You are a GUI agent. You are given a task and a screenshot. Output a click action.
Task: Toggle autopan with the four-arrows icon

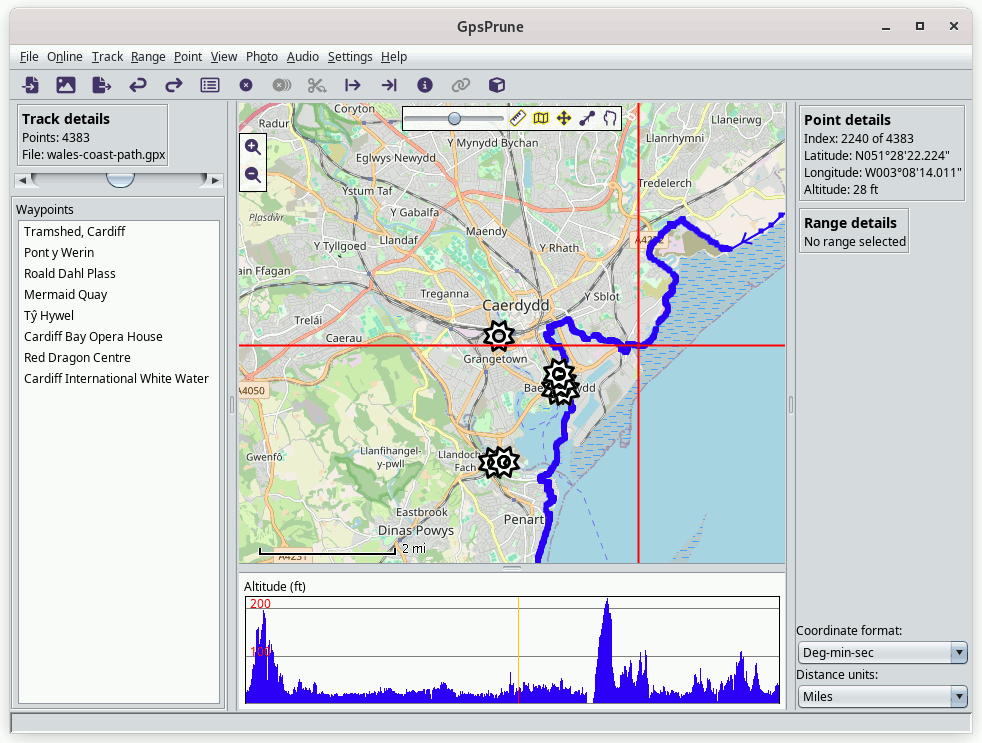pyautogui.click(x=564, y=118)
